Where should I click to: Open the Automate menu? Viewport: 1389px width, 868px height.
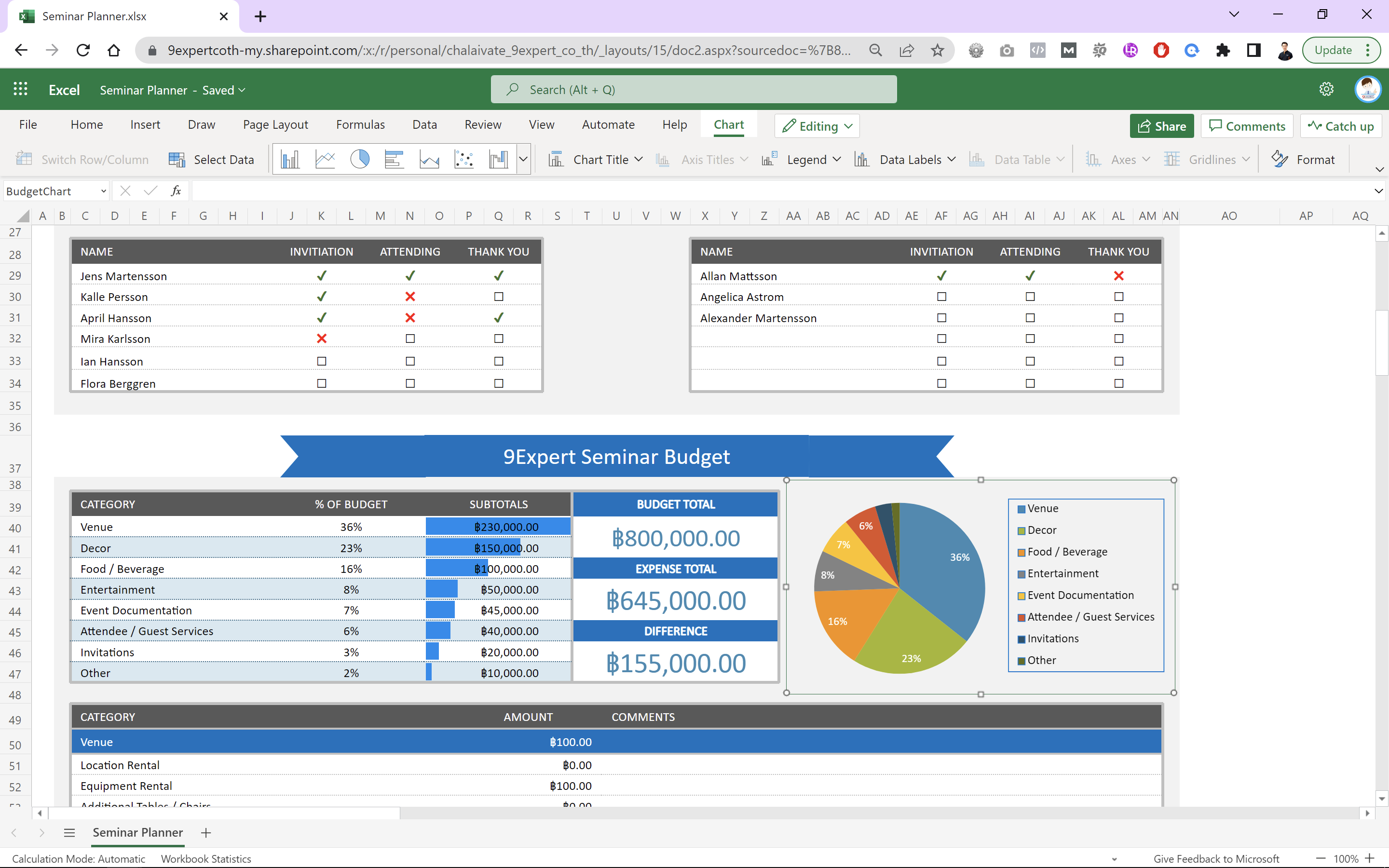pos(608,124)
